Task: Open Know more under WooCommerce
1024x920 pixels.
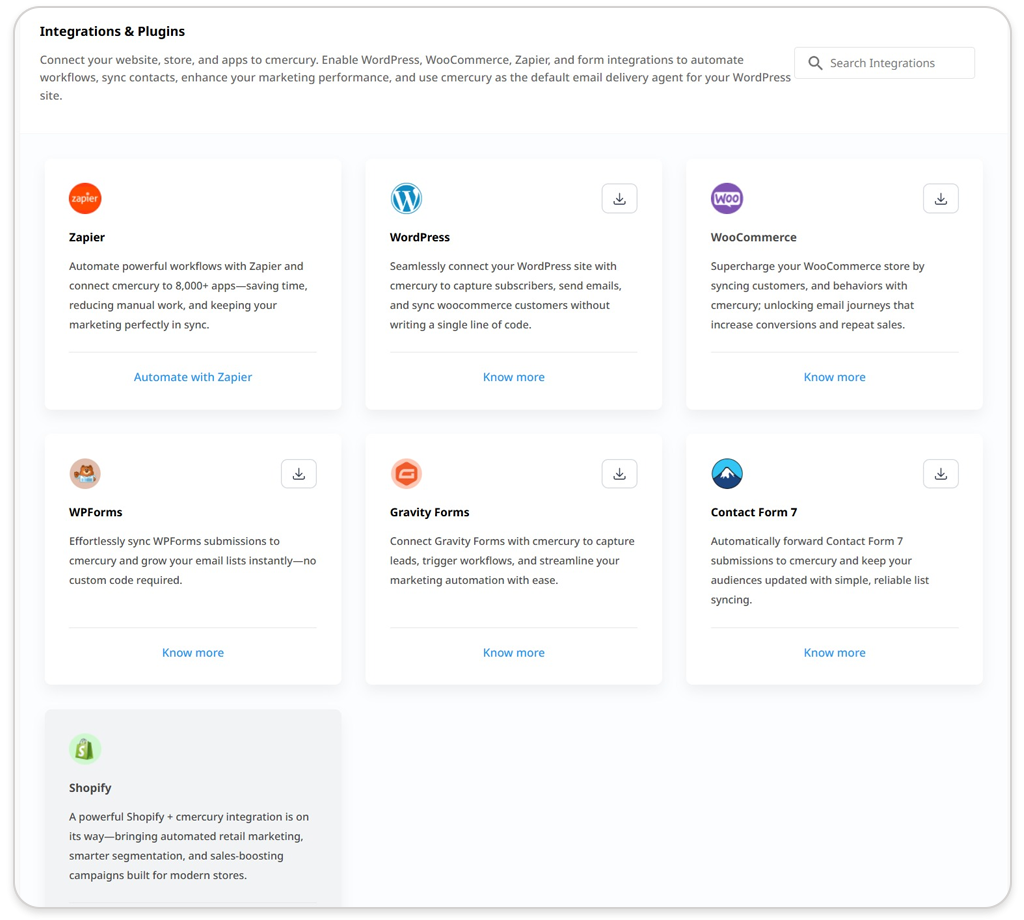Action: click(835, 377)
